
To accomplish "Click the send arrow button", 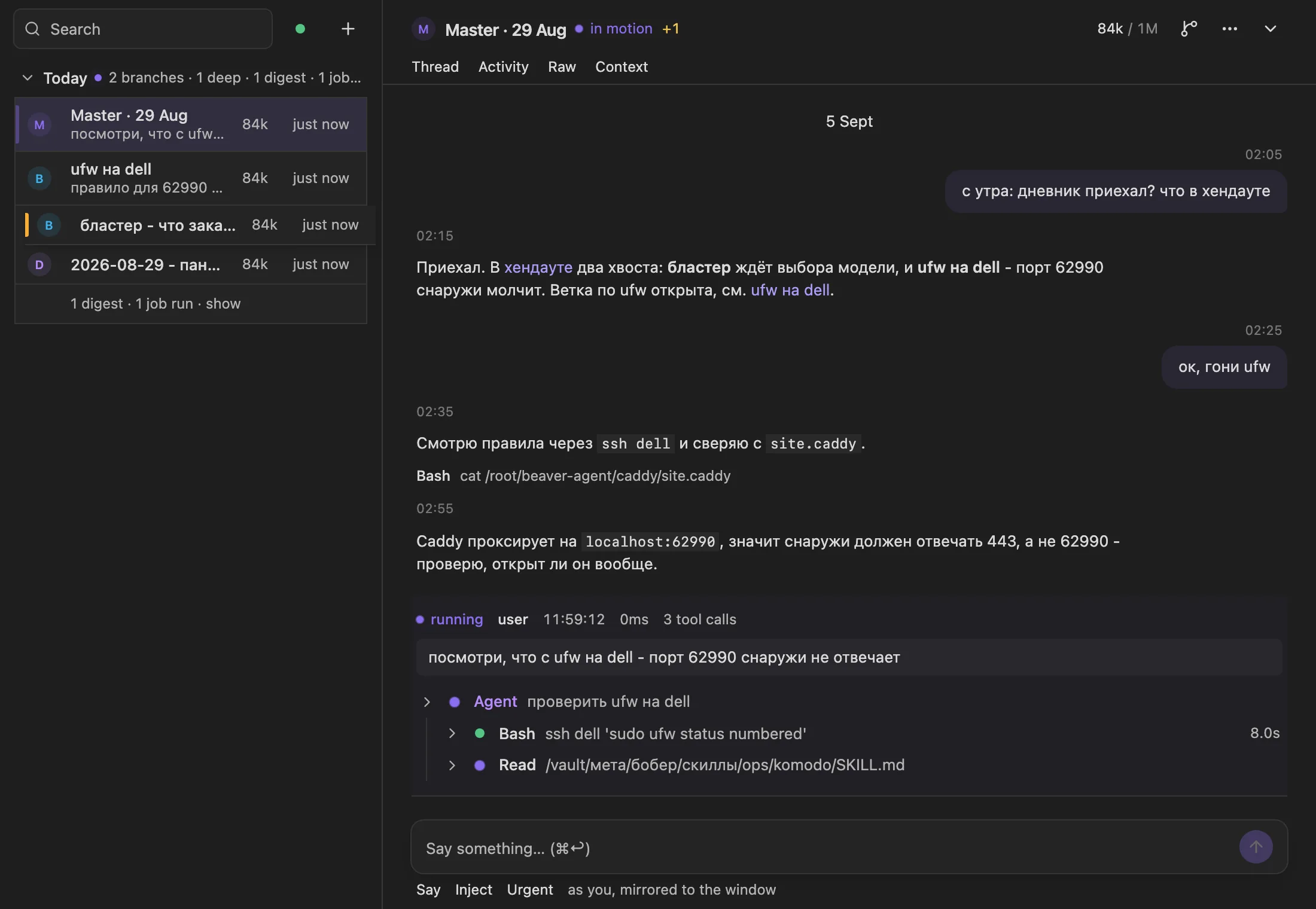I will [1256, 847].
